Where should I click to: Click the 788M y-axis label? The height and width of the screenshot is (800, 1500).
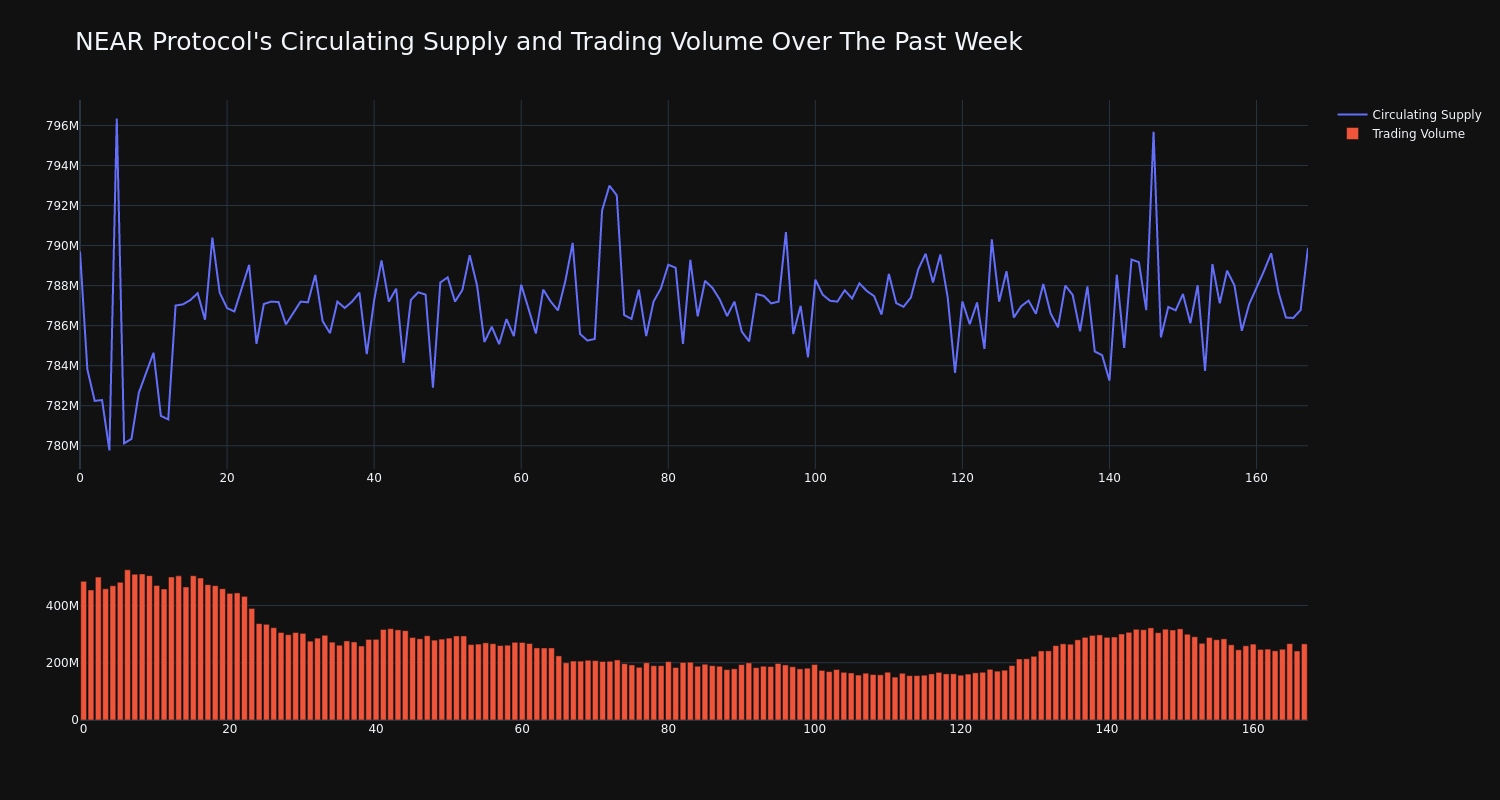point(62,286)
